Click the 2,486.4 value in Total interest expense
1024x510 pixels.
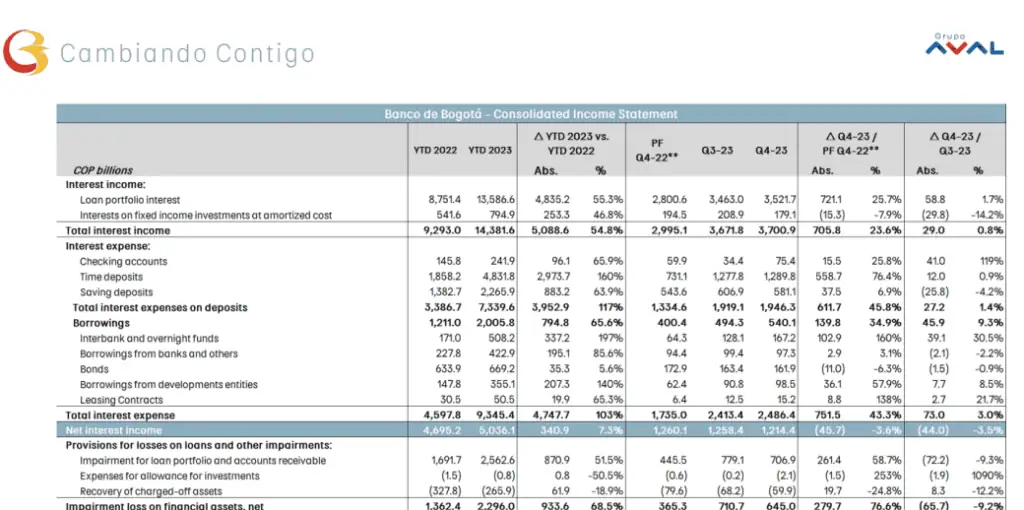coord(777,415)
